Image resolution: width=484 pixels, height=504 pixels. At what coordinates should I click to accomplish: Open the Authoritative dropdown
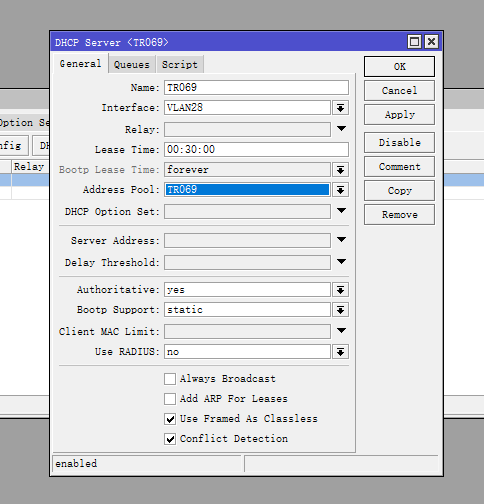(x=340, y=290)
